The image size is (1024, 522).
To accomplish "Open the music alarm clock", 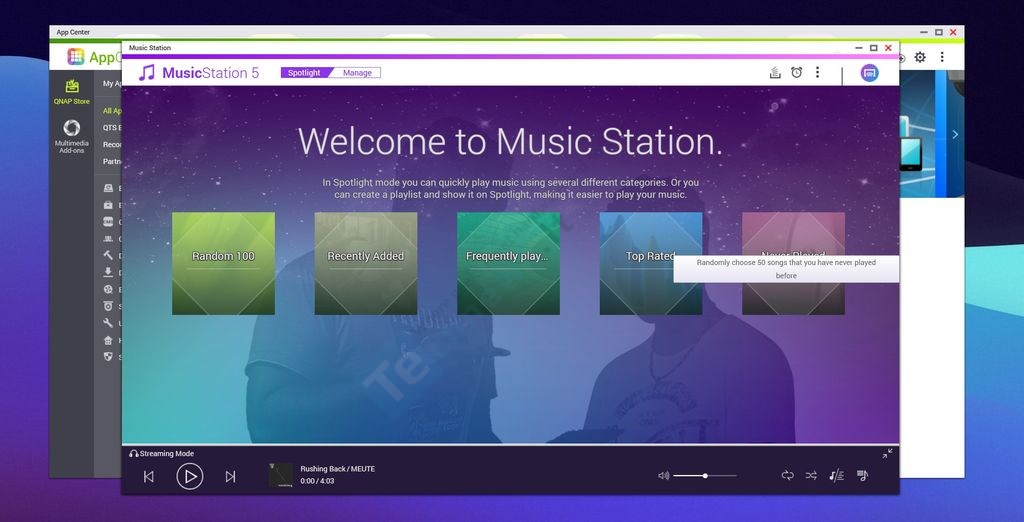I will pyautogui.click(x=797, y=73).
